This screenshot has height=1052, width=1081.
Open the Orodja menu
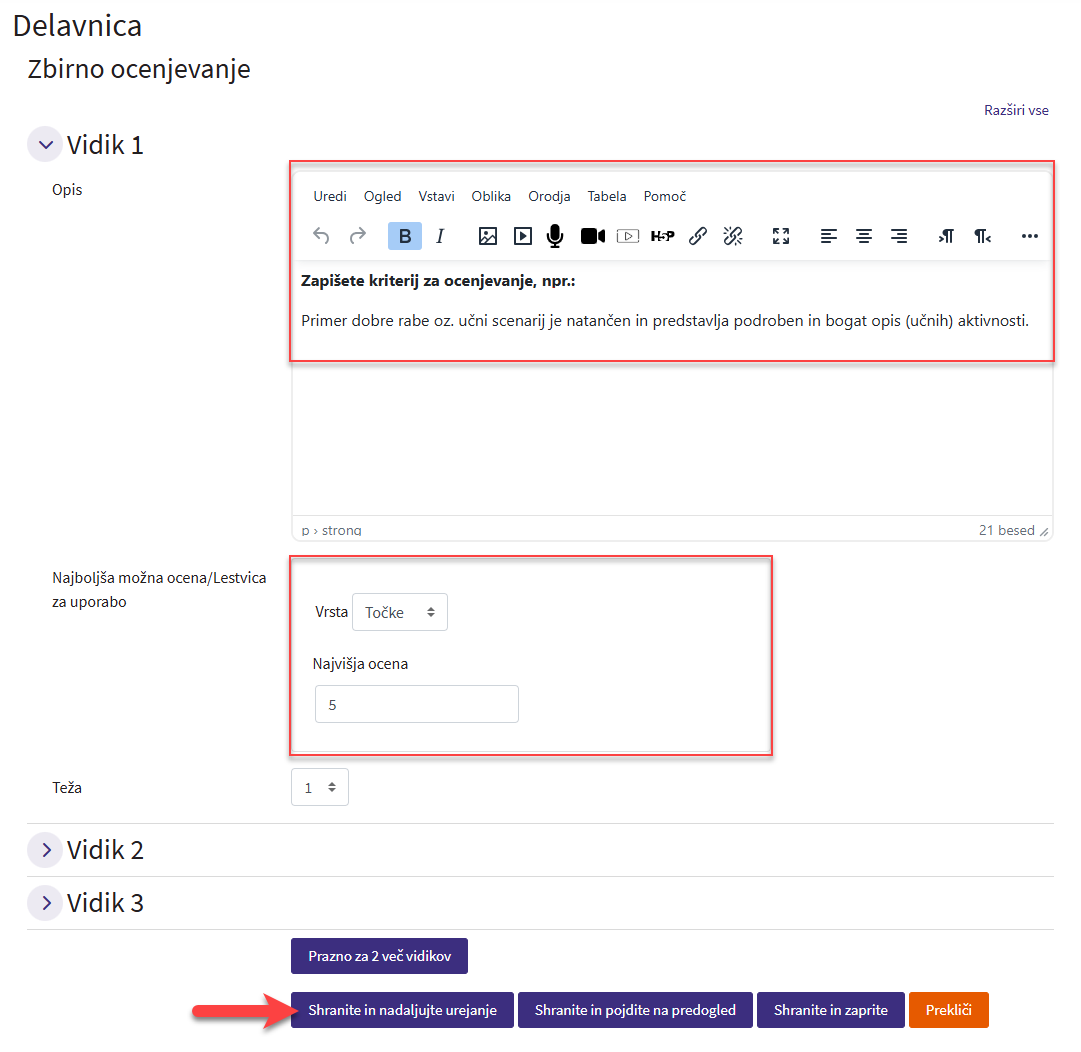click(549, 196)
